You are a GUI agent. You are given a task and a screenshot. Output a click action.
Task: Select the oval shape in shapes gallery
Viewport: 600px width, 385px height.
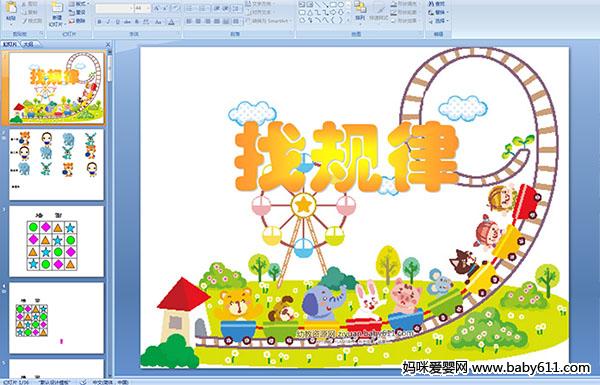pyautogui.click(x=341, y=5)
